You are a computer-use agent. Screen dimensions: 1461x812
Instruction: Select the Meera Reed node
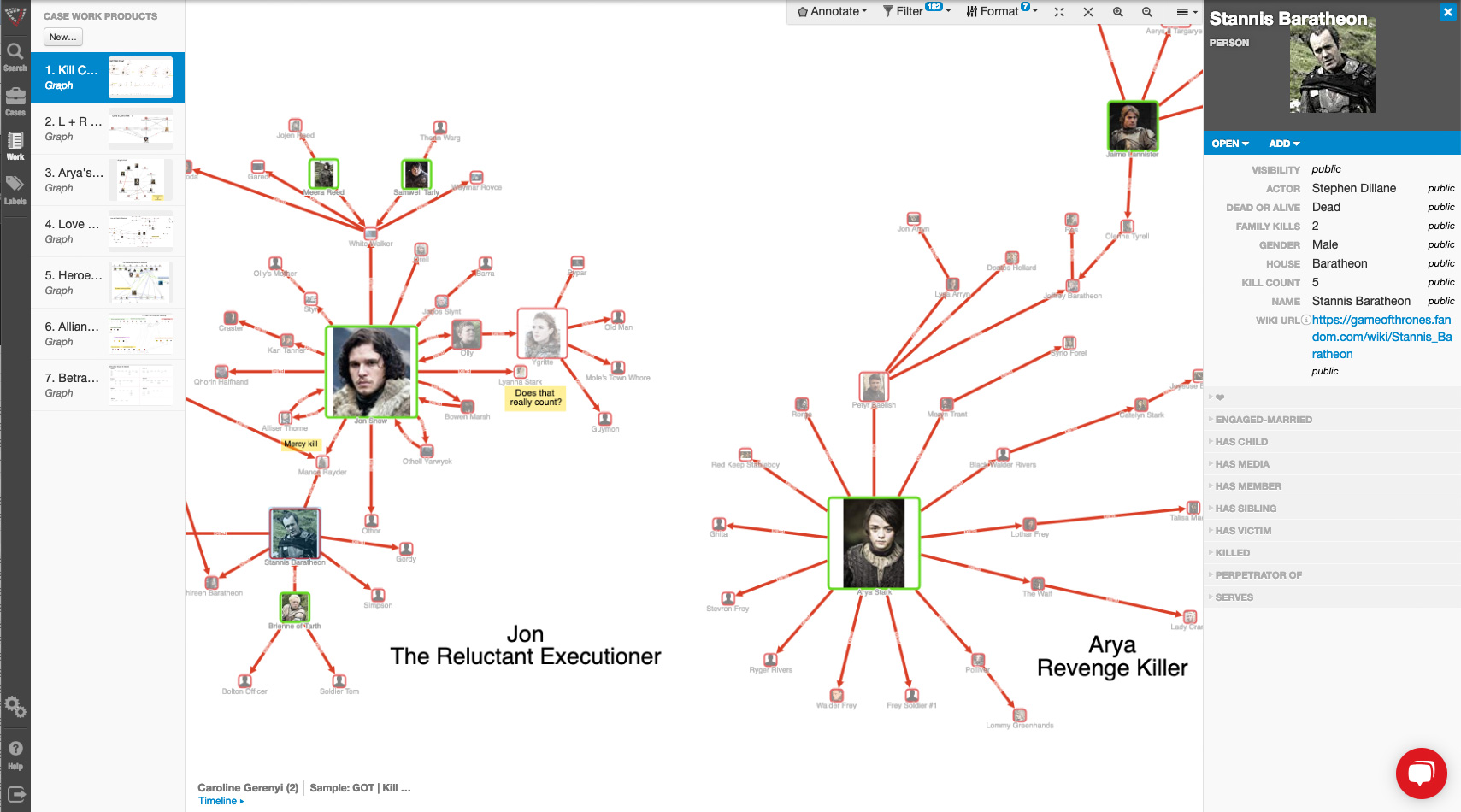[x=324, y=174]
